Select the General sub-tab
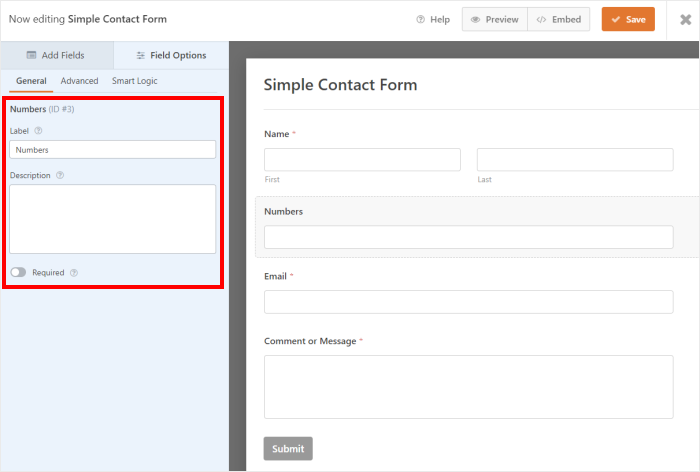 point(31,81)
